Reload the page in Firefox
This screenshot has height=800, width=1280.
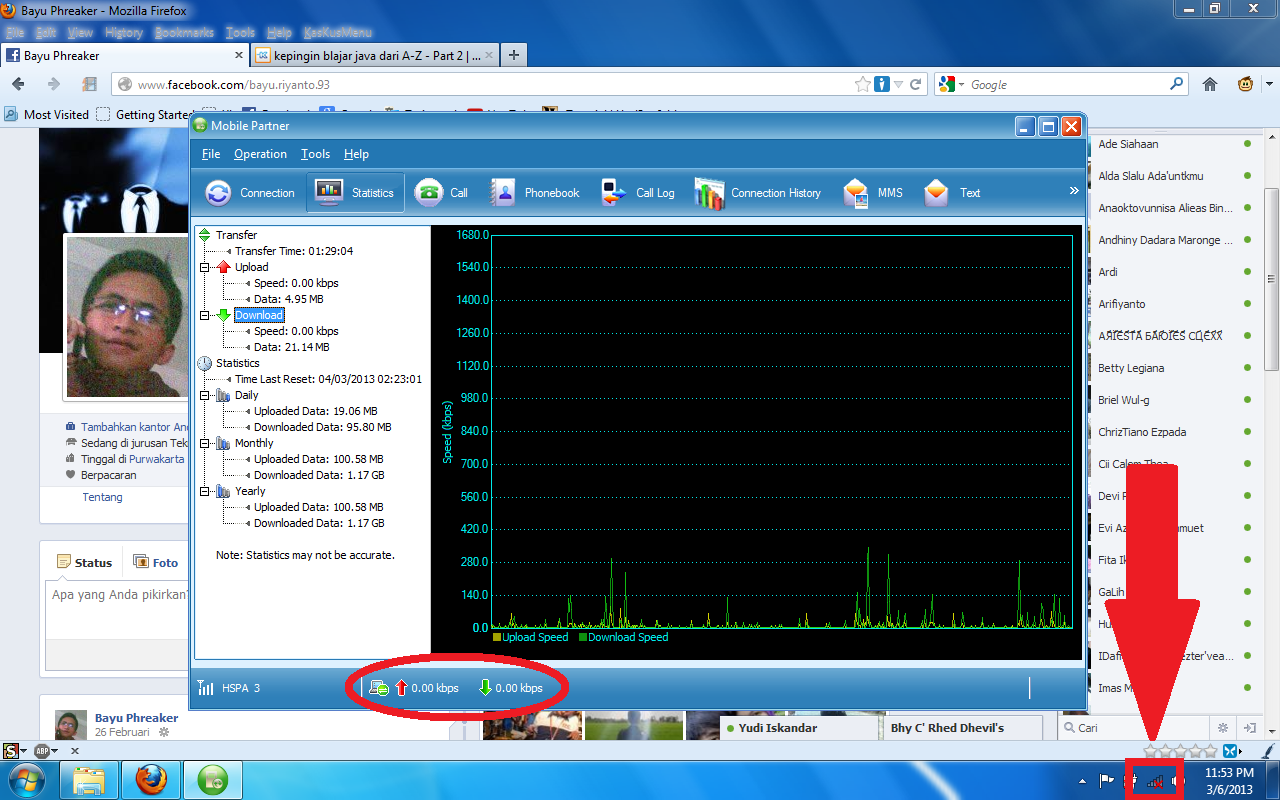915,85
